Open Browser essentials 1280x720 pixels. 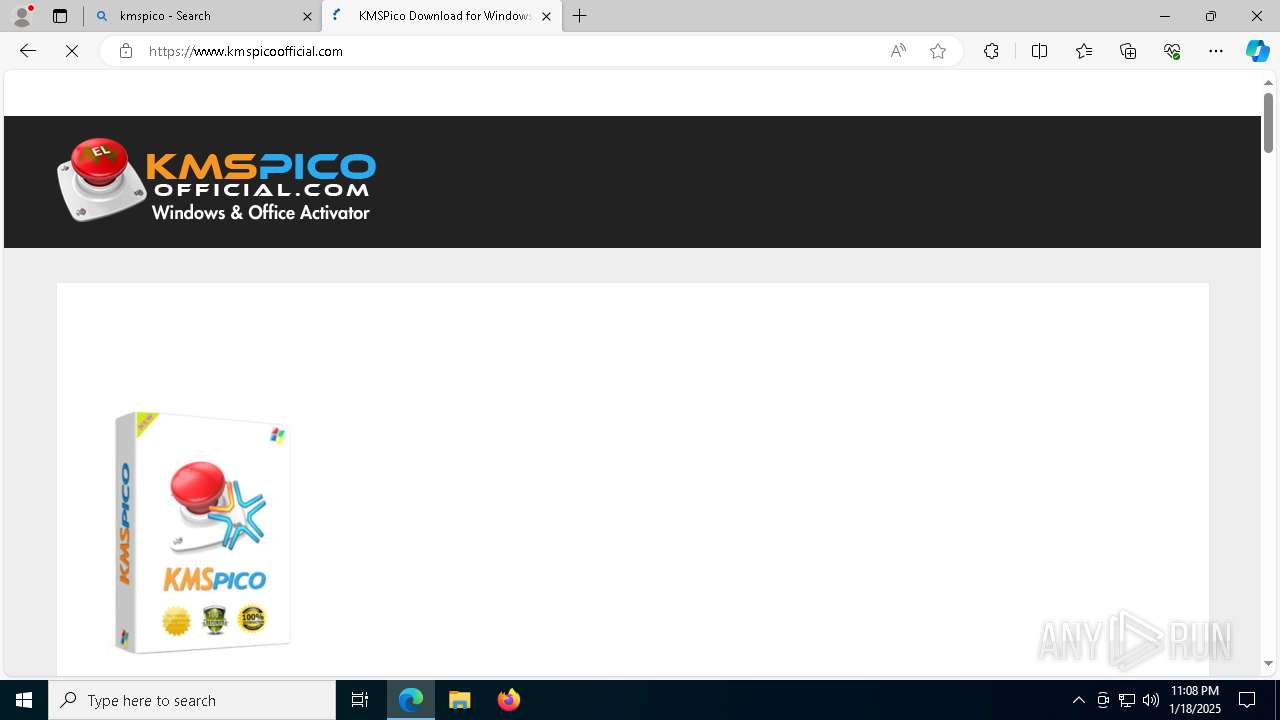[x=1172, y=51]
